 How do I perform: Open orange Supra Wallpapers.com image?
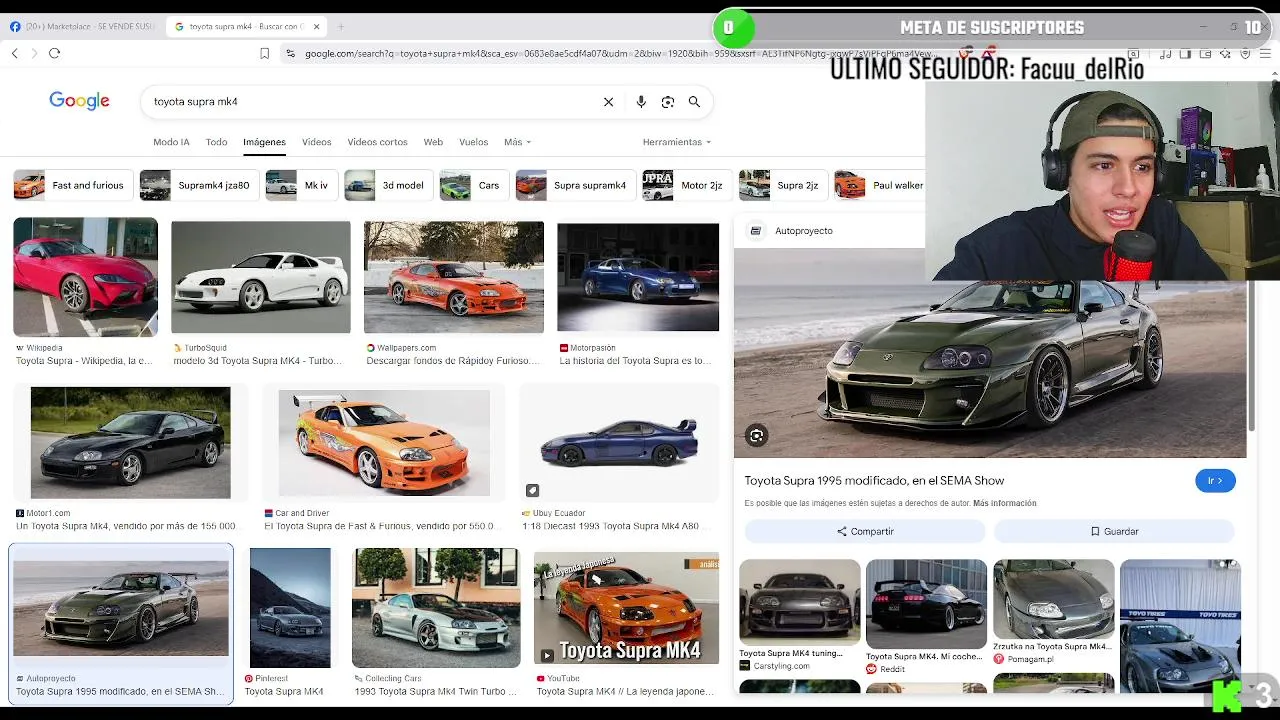click(x=454, y=277)
